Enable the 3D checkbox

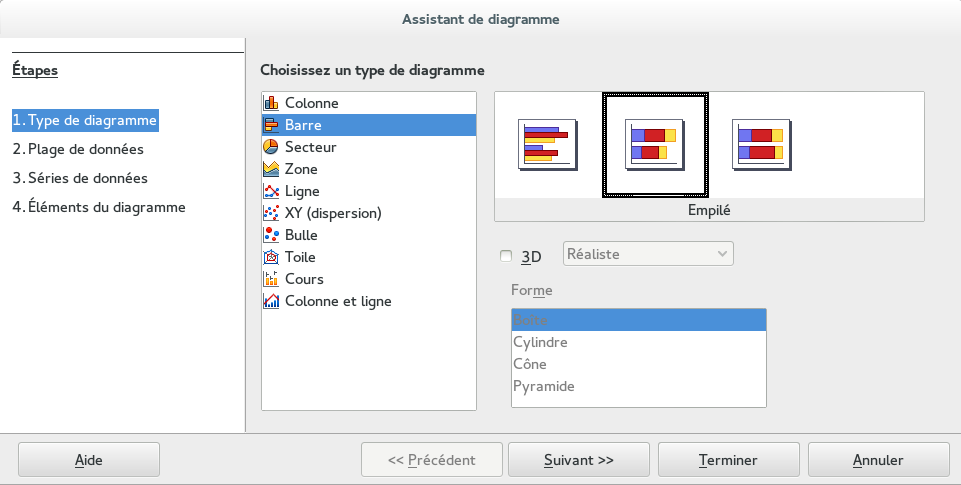[506, 256]
